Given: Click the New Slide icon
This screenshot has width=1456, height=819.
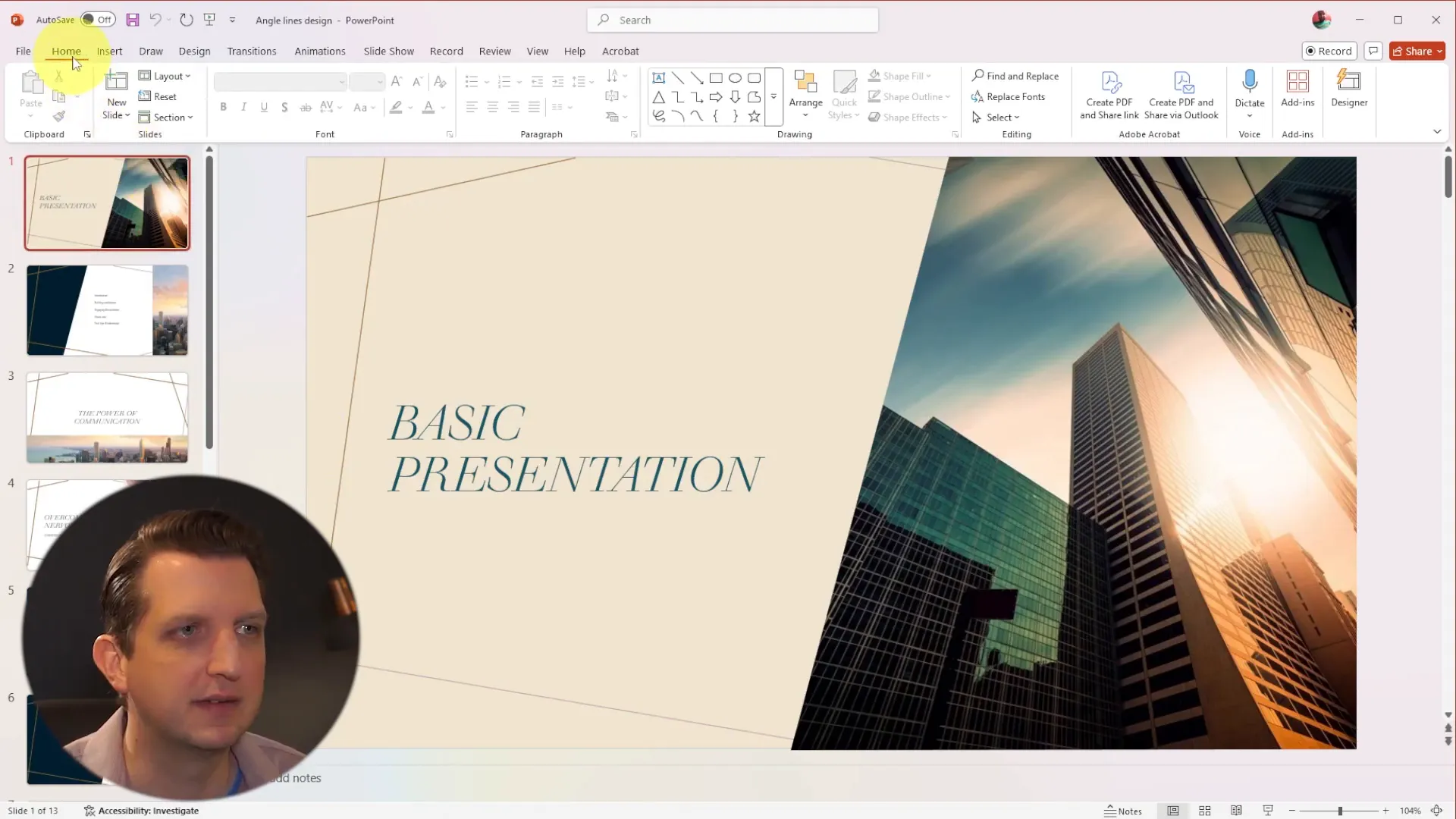Looking at the screenshot, I should click(116, 80).
